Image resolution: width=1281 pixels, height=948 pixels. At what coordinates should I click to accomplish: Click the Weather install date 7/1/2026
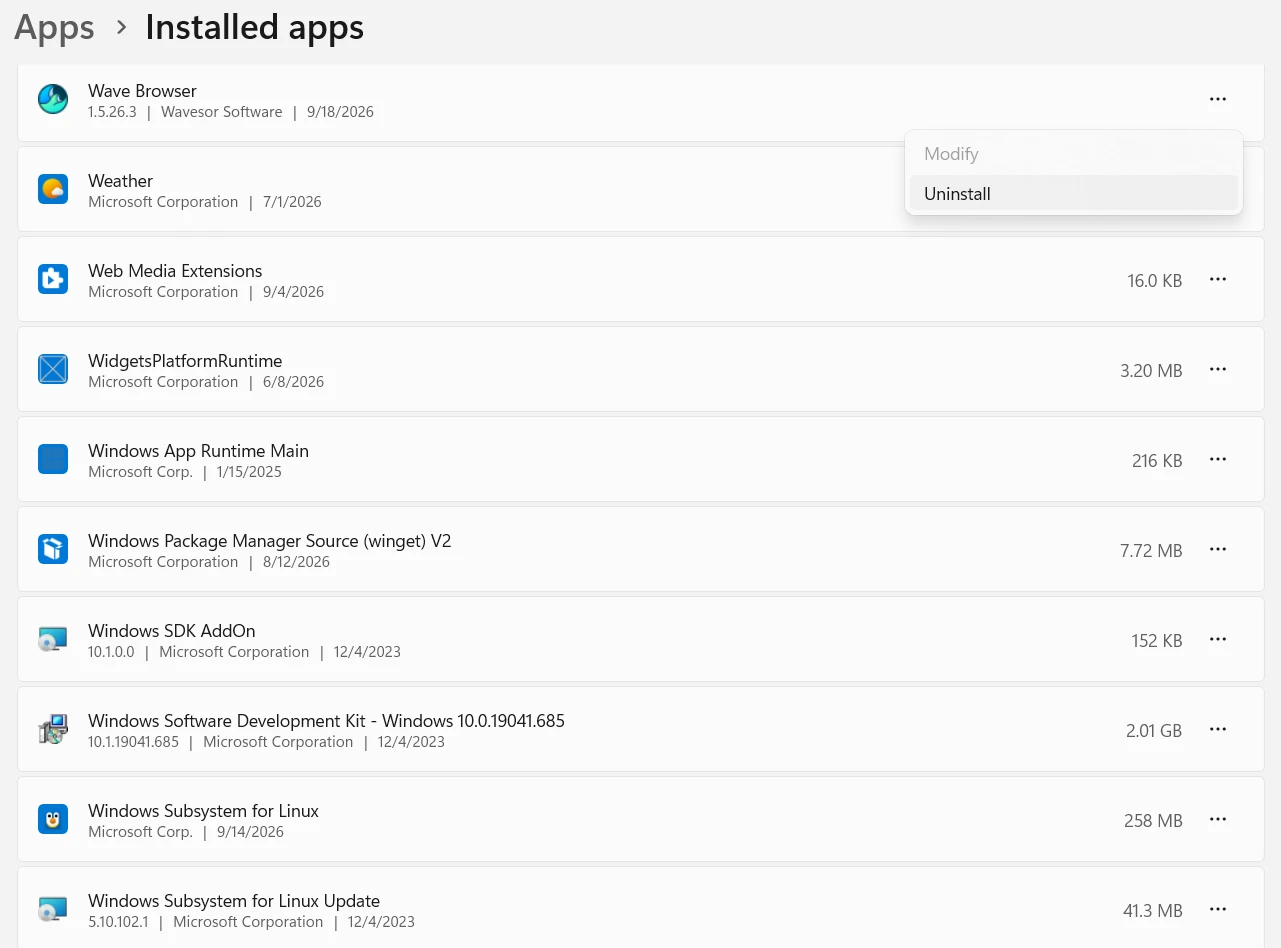(292, 202)
